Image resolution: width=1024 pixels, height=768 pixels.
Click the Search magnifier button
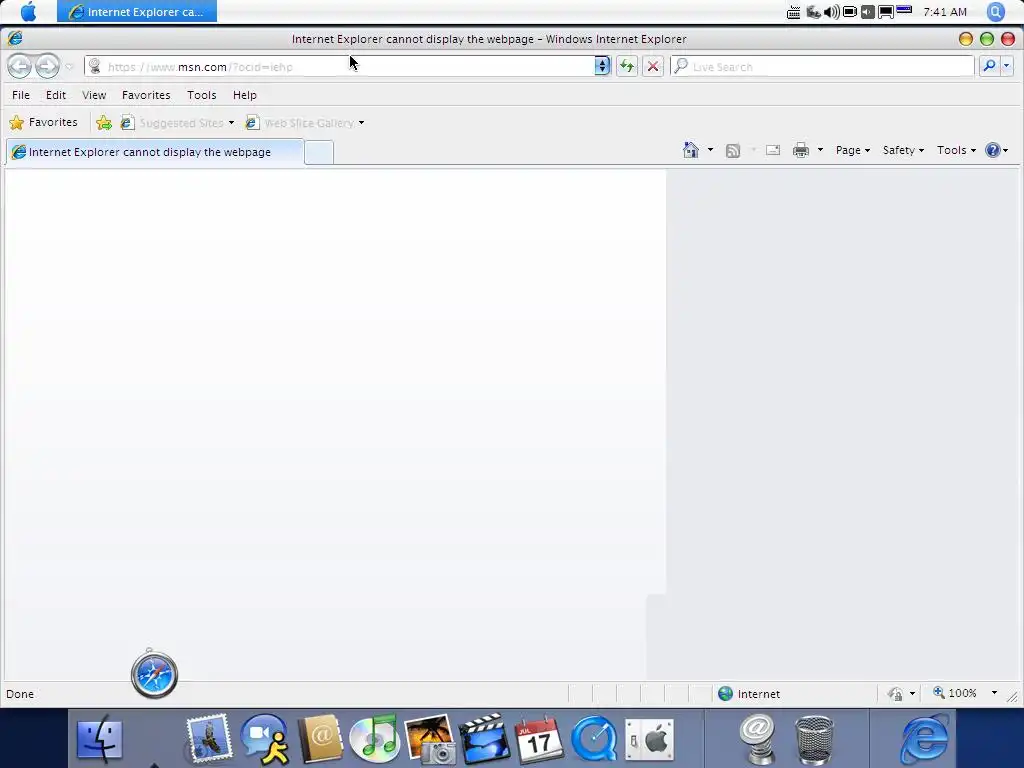(989, 66)
